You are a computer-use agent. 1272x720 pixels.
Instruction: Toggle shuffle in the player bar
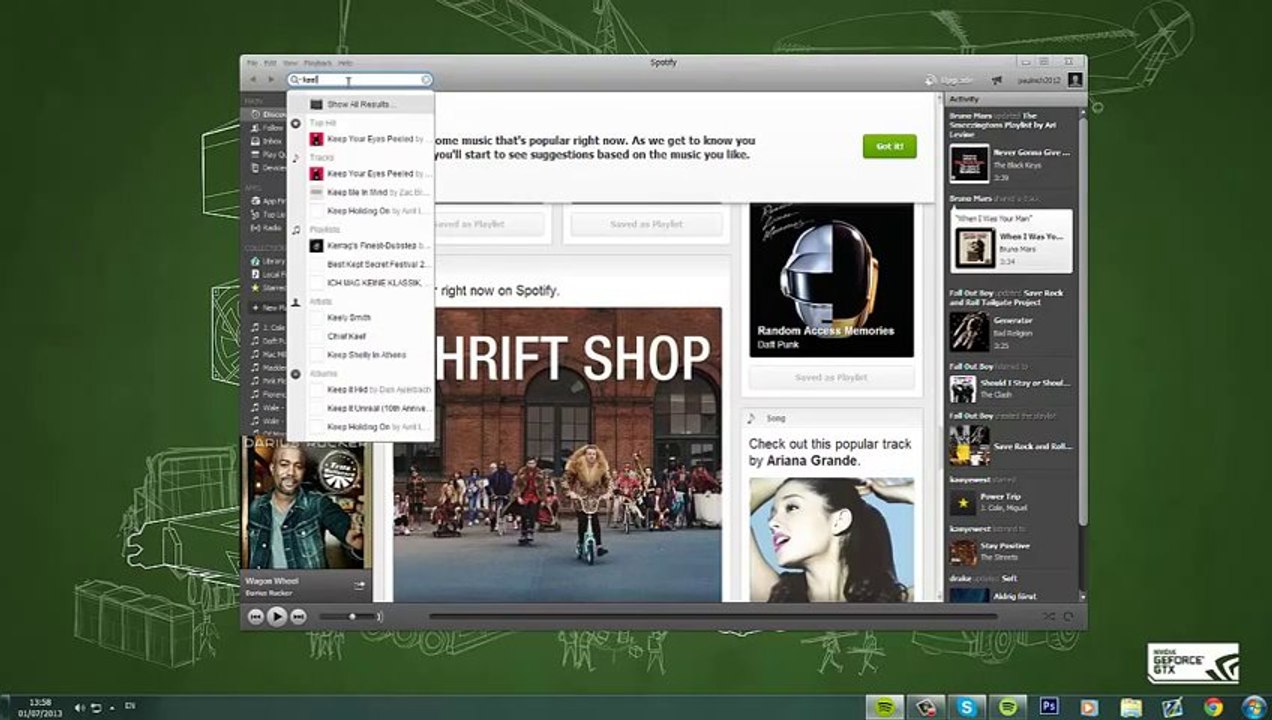(x=1049, y=617)
